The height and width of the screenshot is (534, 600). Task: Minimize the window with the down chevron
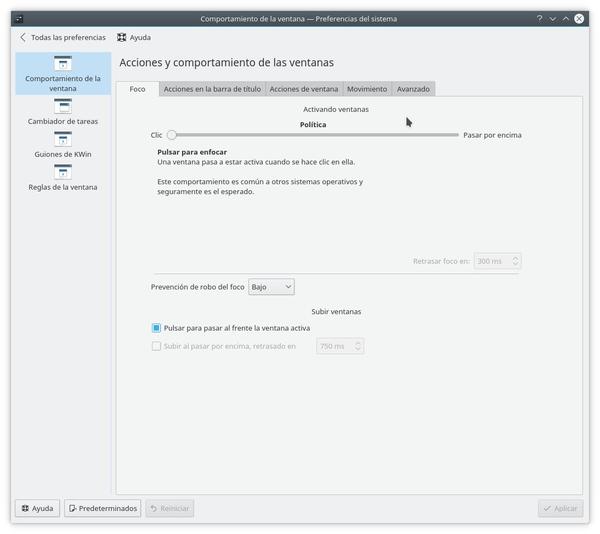[x=553, y=18]
